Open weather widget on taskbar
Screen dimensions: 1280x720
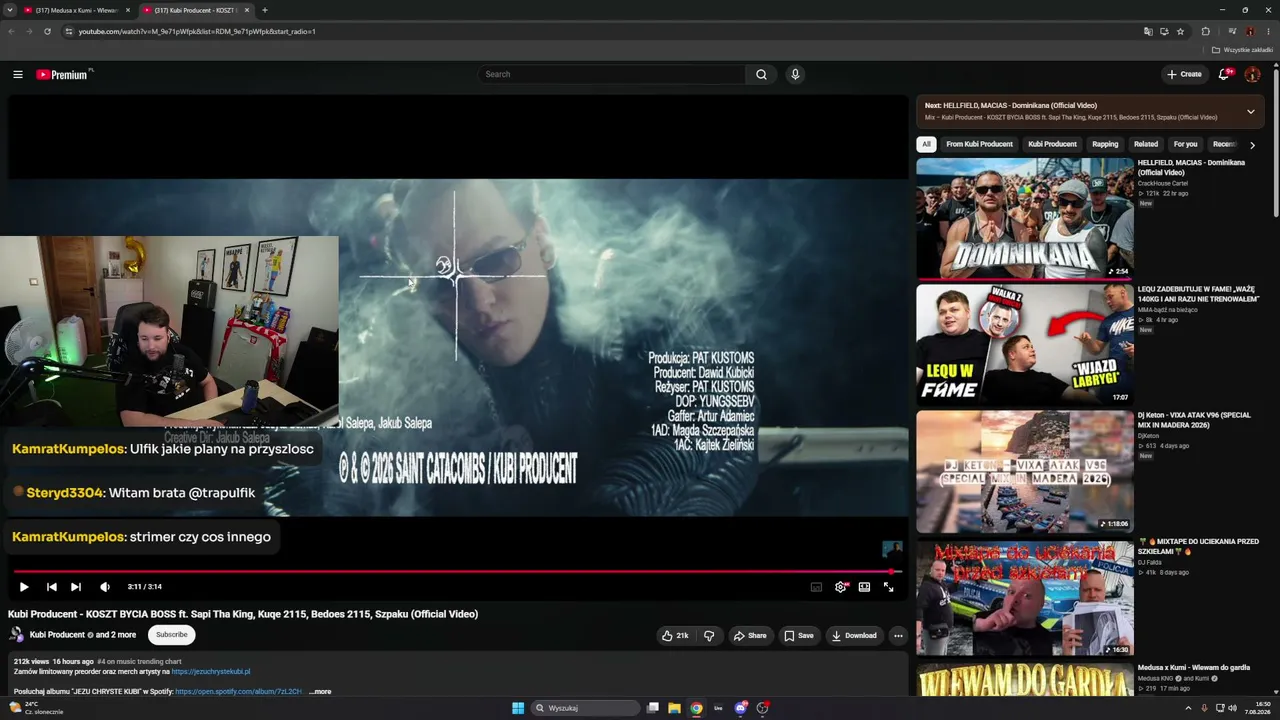[x=35, y=708]
